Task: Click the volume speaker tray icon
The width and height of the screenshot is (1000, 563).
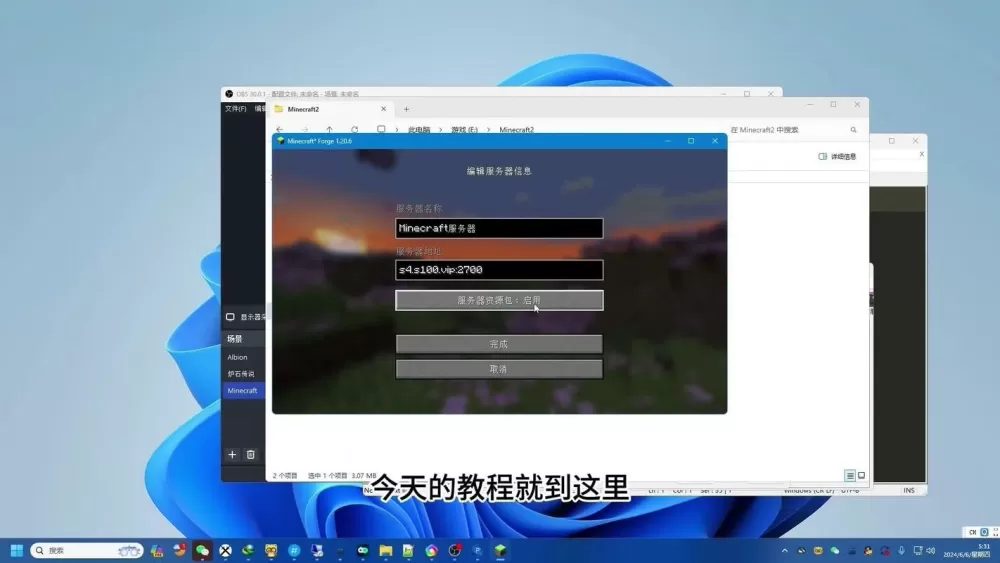Action: (930, 550)
